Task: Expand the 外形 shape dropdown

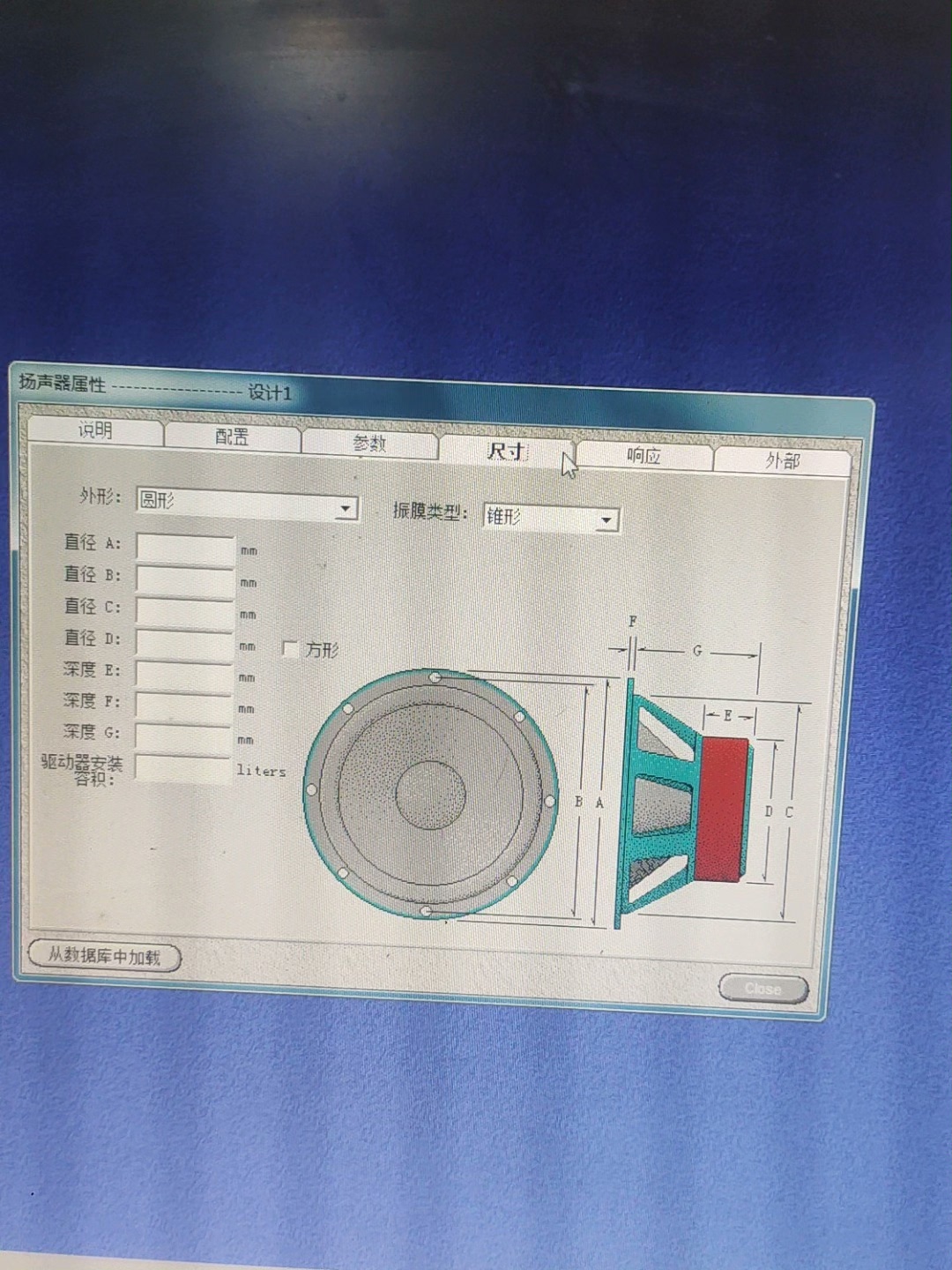Action: pos(346,509)
